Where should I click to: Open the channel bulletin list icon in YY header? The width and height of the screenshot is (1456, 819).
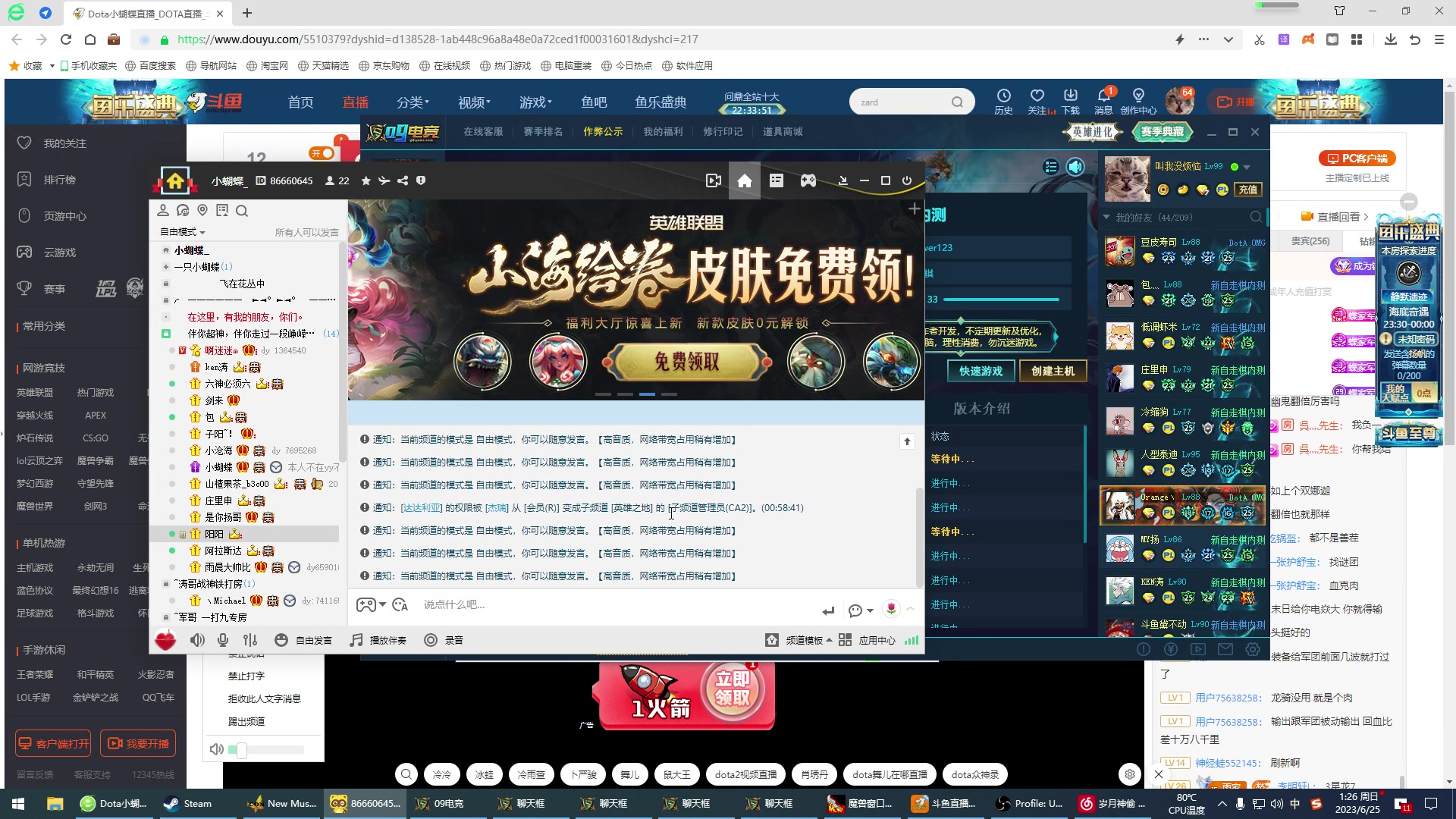tap(777, 180)
